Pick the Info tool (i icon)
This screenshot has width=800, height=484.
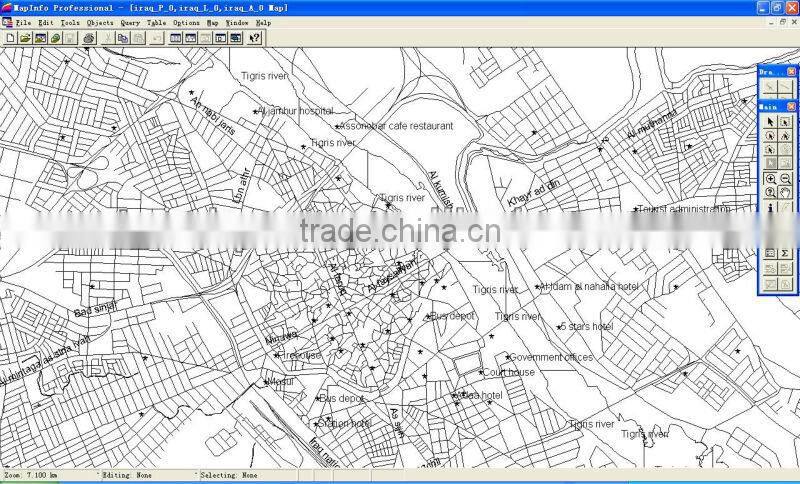pos(770,207)
